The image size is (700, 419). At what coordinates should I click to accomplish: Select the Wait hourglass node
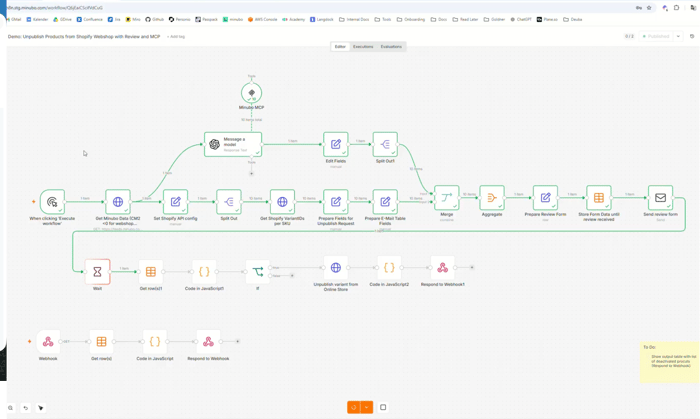click(x=97, y=271)
